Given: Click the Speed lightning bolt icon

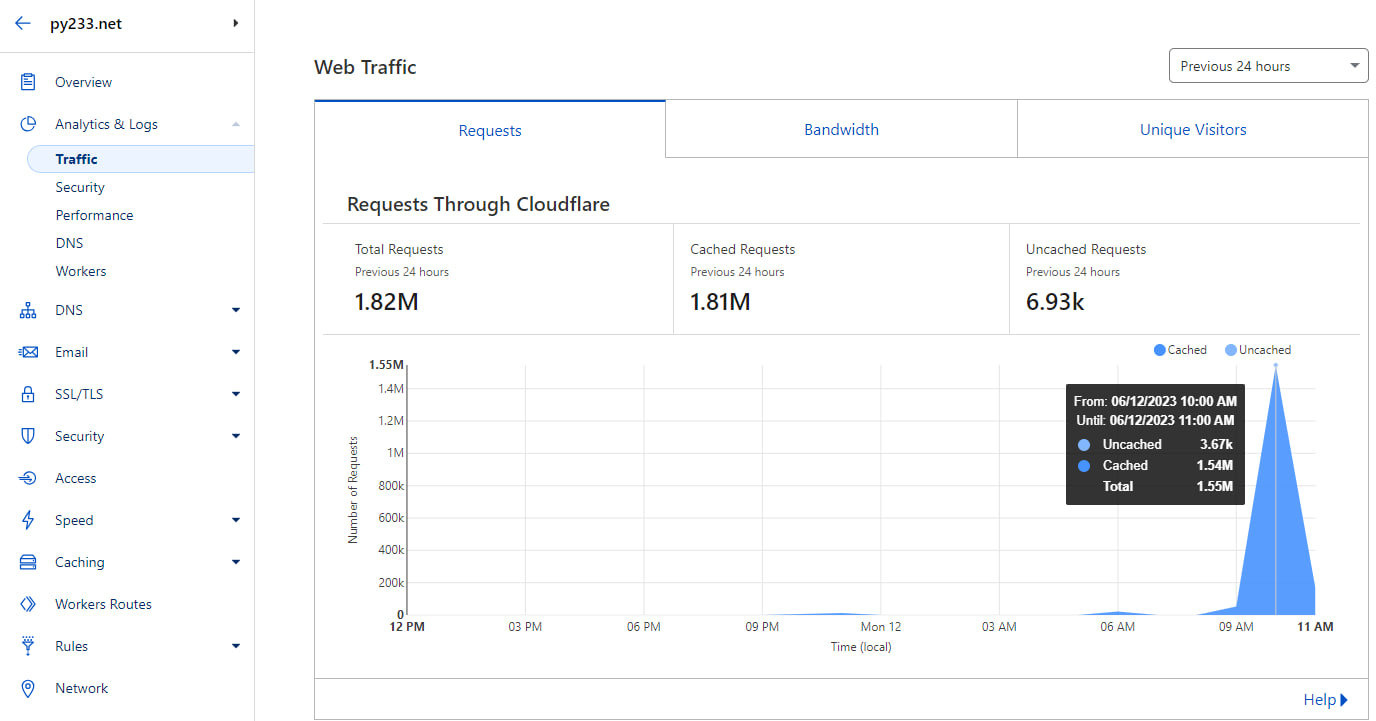Looking at the screenshot, I should pos(28,520).
